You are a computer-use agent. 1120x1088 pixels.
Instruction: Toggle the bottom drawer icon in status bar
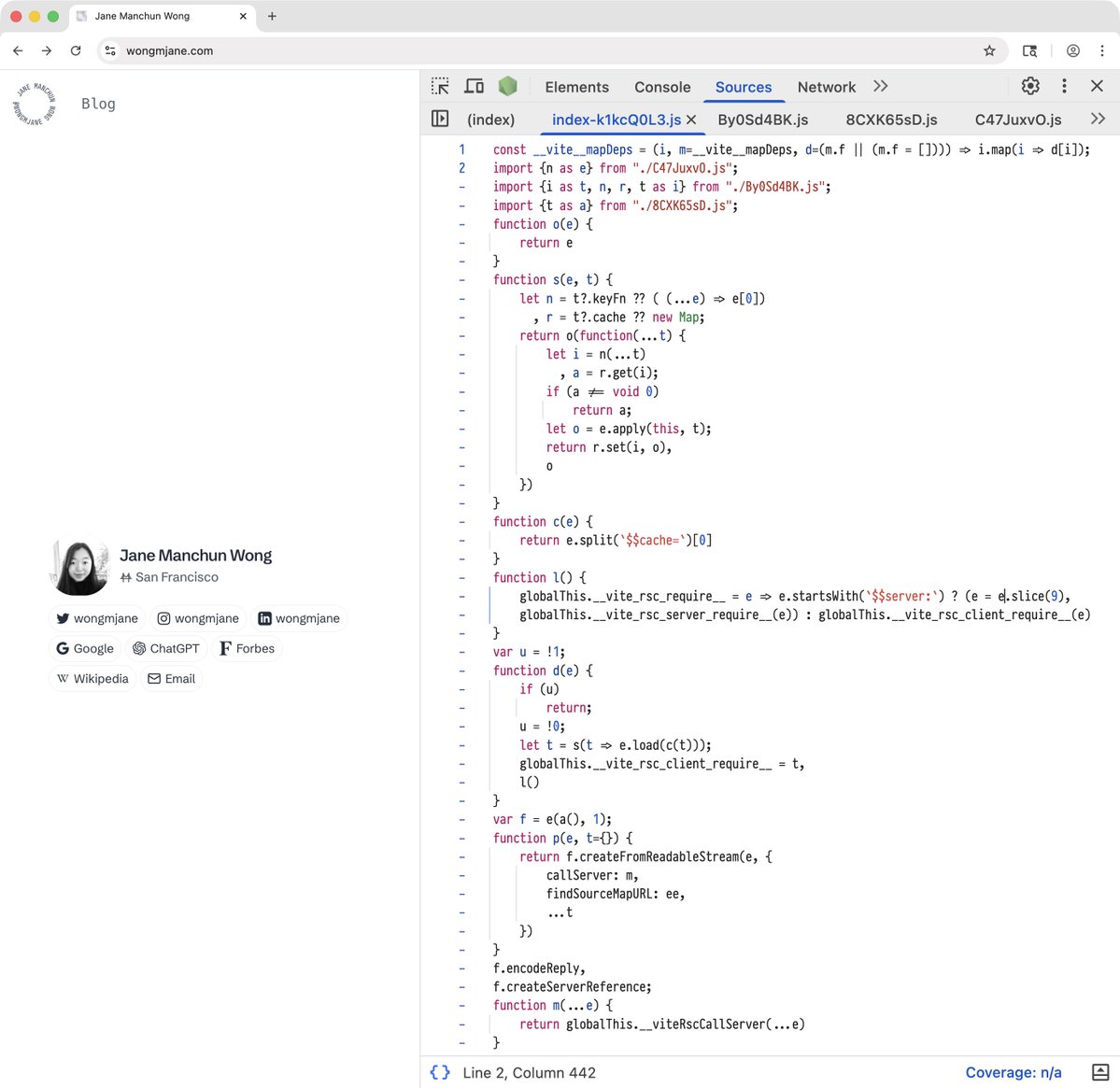pyautogui.click(x=1100, y=1072)
